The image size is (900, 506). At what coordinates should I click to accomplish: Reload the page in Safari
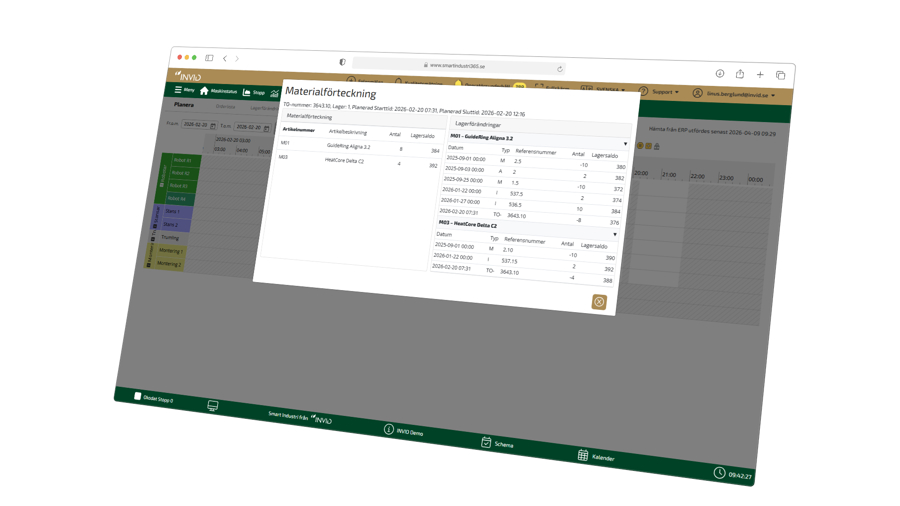[x=560, y=69]
